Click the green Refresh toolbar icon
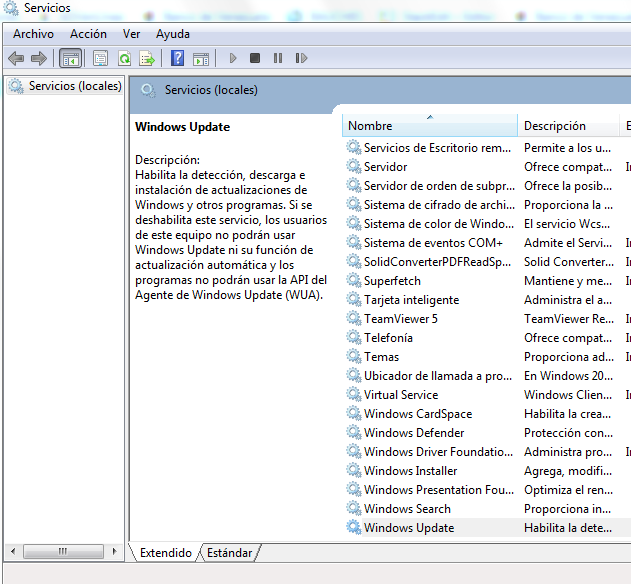Image resolution: width=631 pixels, height=584 pixels. click(124, 58)
